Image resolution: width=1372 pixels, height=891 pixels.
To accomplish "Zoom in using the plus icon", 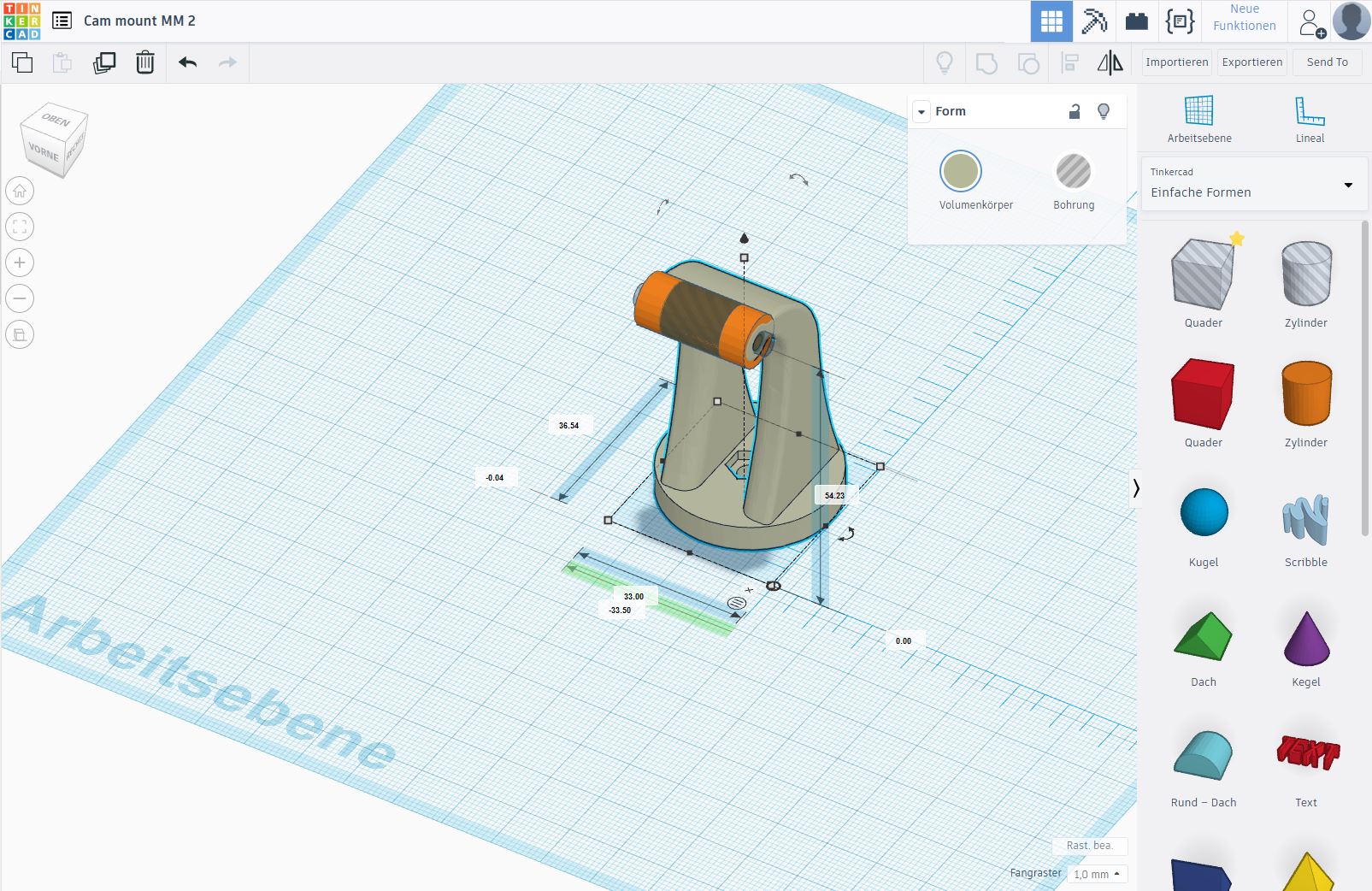I will (20, 263).
